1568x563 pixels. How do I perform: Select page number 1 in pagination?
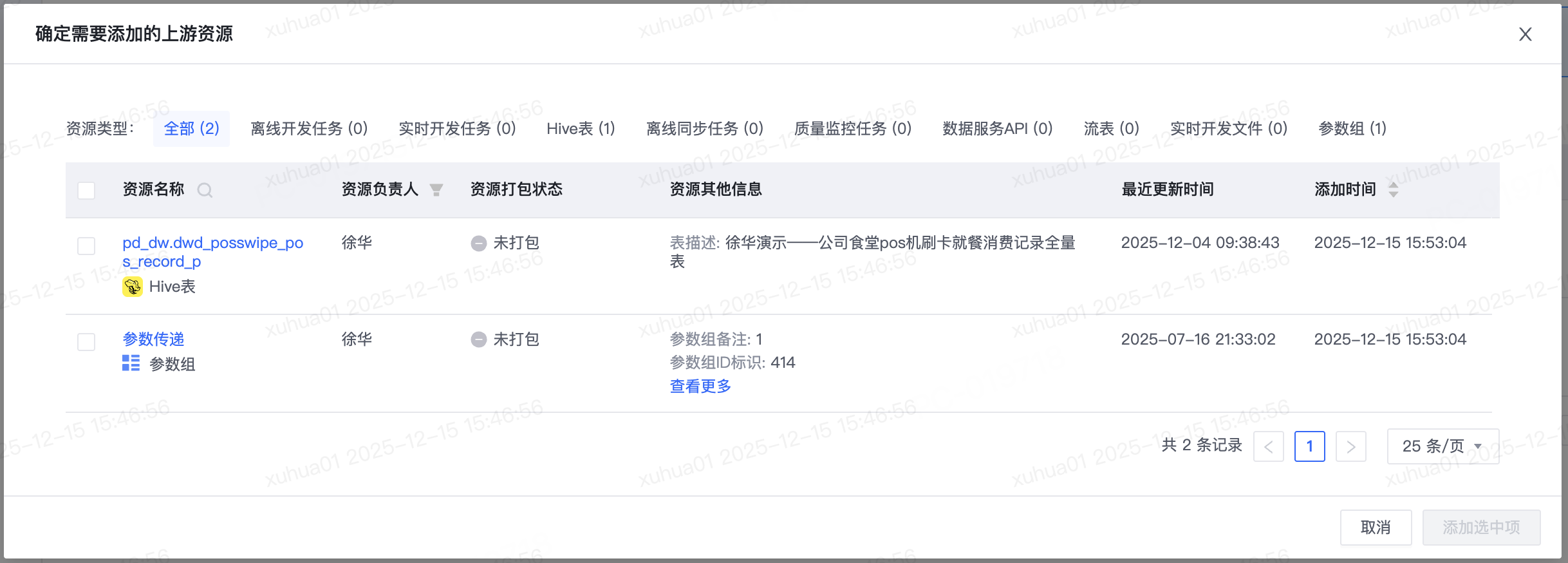pyautogui.click(x=1309, y=446)
